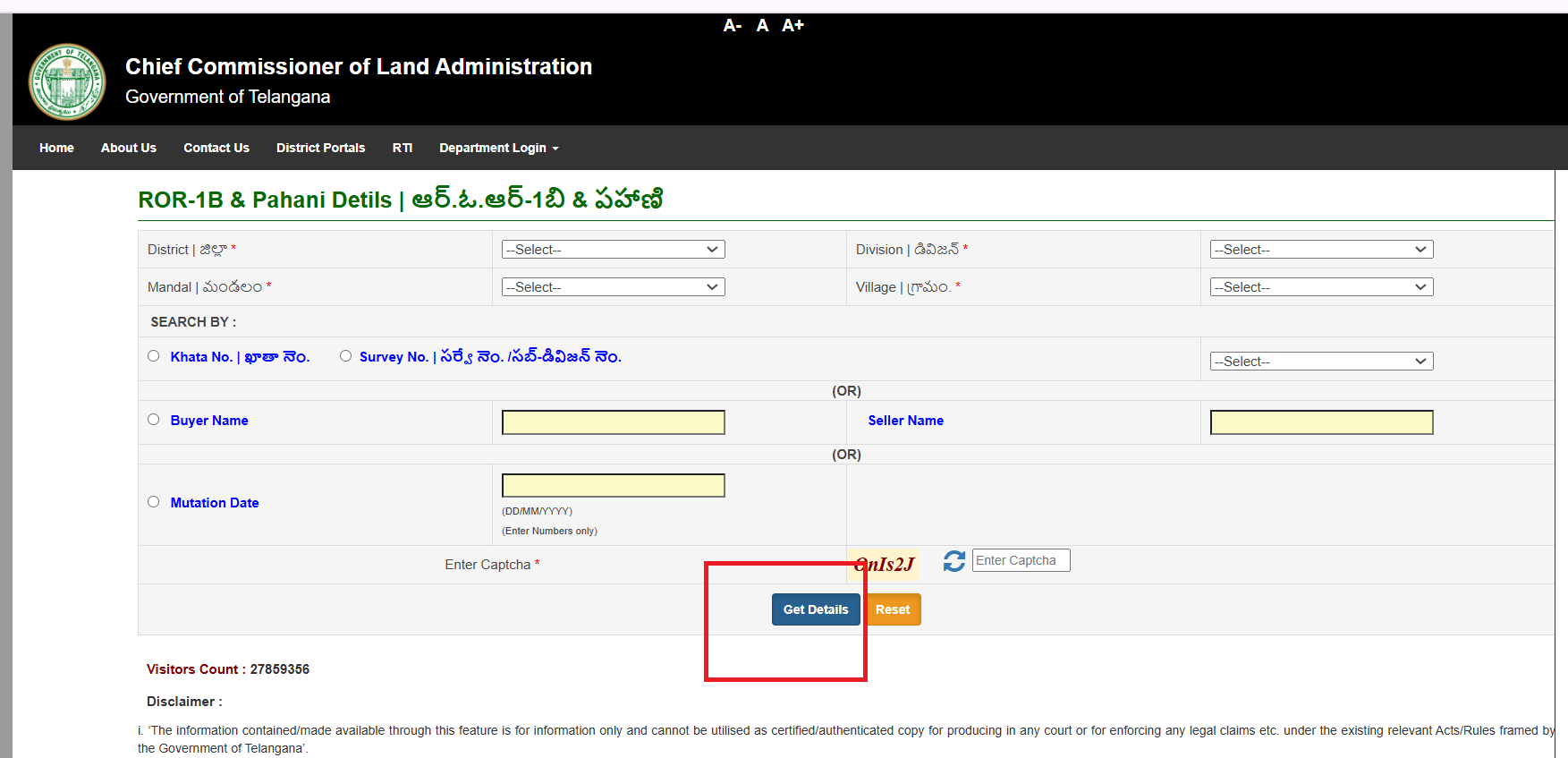Reset font size with the A control
The image size is (1568, 758).
point(762,26)
